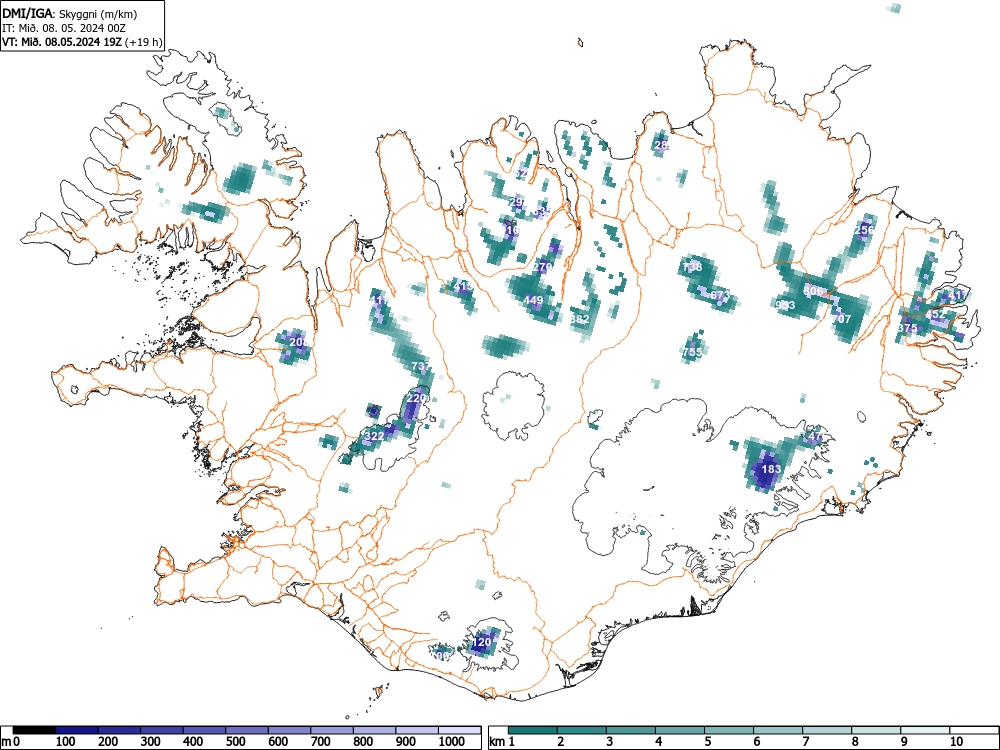This screenshot has height=750, width=1000.
Task: Click the '220' visibility label
Action: 416,398
